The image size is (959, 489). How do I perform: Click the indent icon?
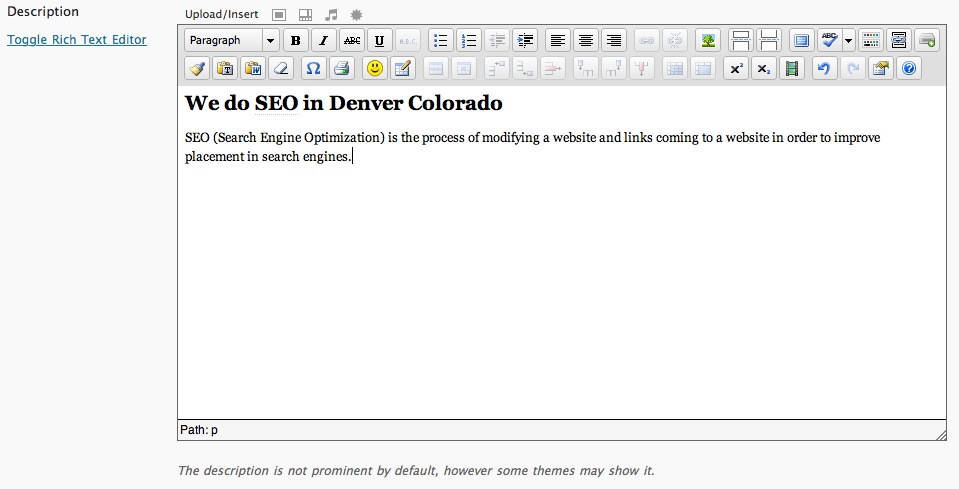tap(525, 40)
